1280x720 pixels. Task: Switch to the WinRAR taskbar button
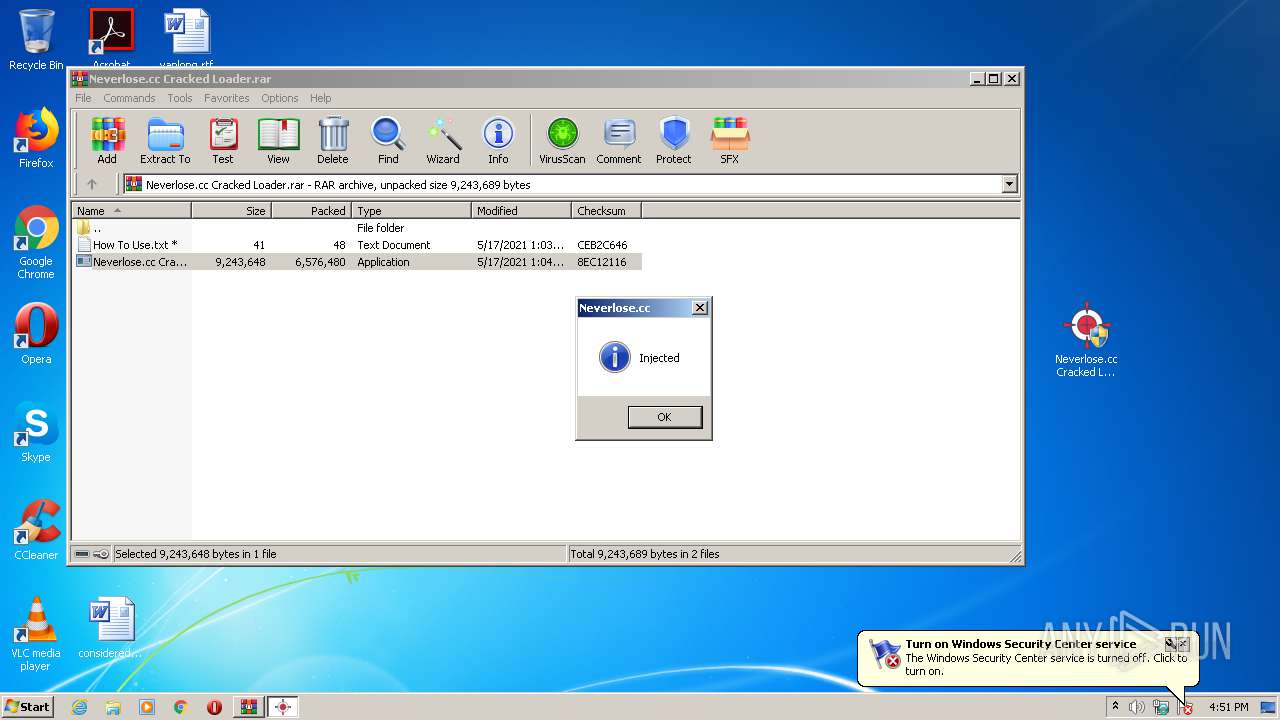point(248,707)
